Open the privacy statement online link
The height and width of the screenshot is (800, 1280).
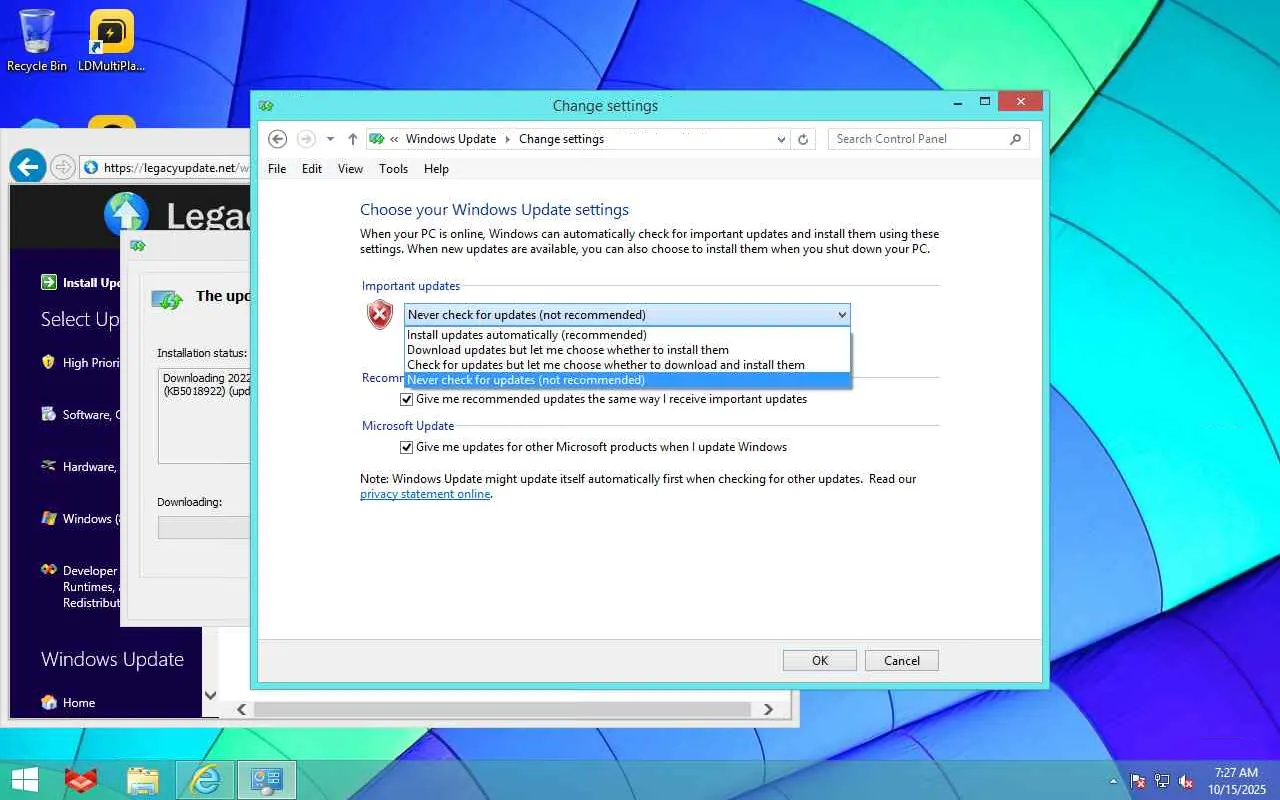click(425, 494)
